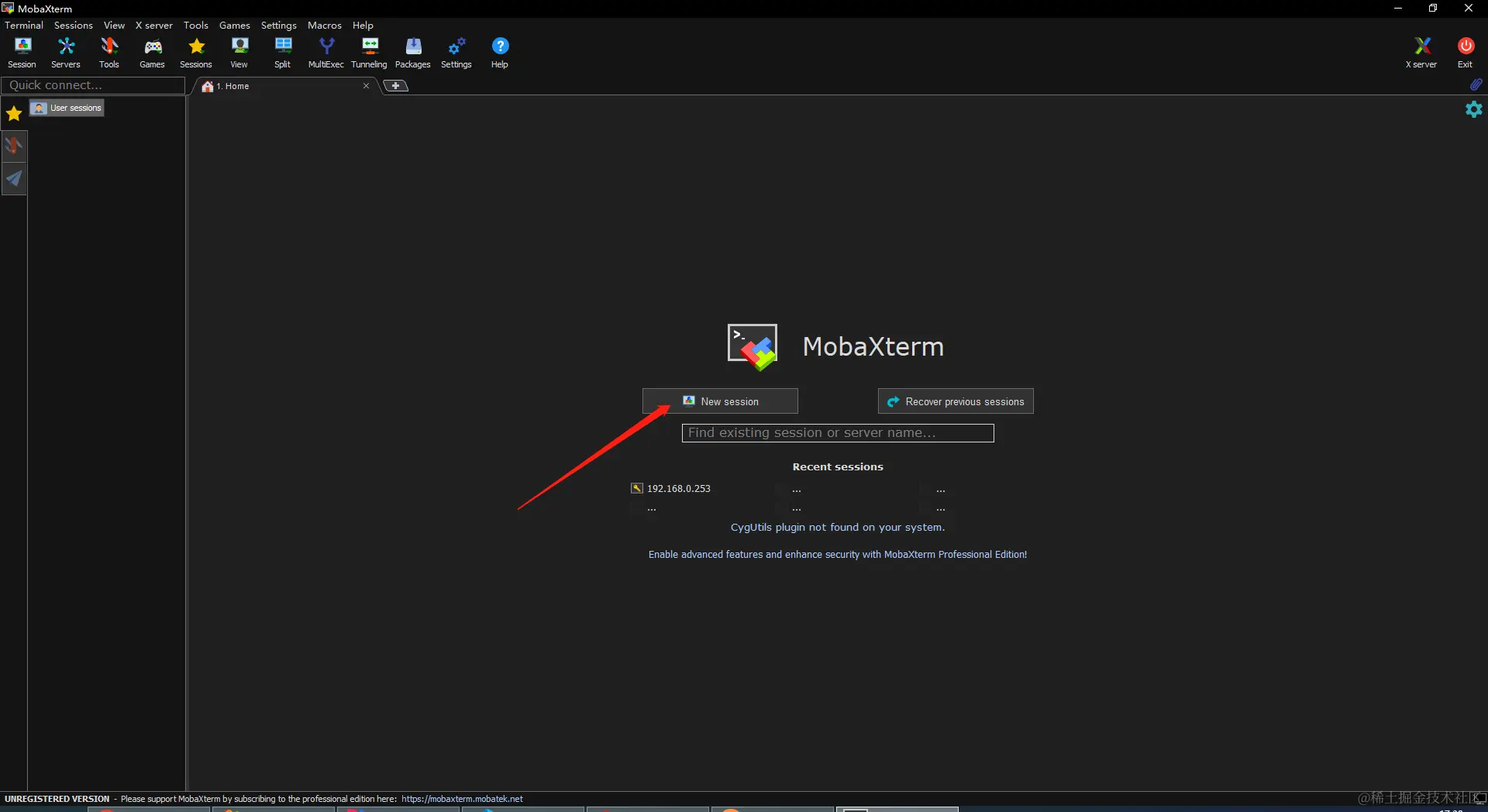Select the tools sidebar tab icon
The width and height of the screenshot is (1488, 812).
(14, 146)
